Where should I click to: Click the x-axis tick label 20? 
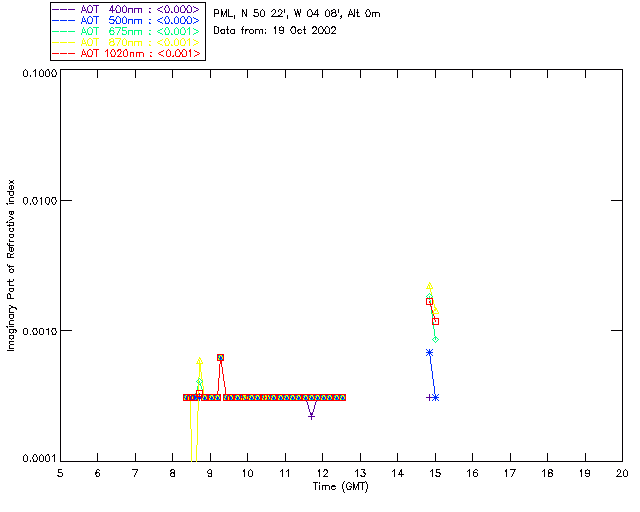click(x=622, y=473)
